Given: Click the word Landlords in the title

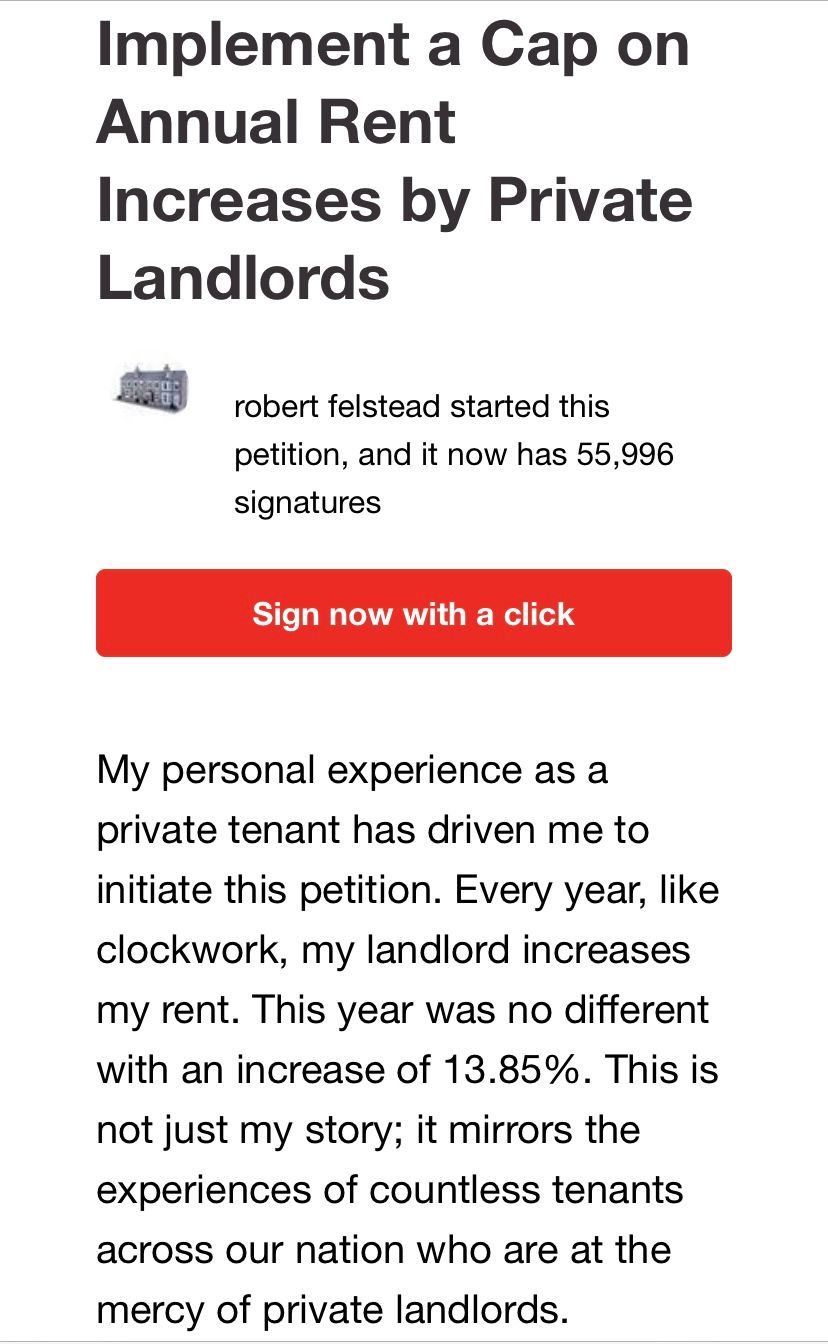Looking at the screenshot, I should pos(243,277).
